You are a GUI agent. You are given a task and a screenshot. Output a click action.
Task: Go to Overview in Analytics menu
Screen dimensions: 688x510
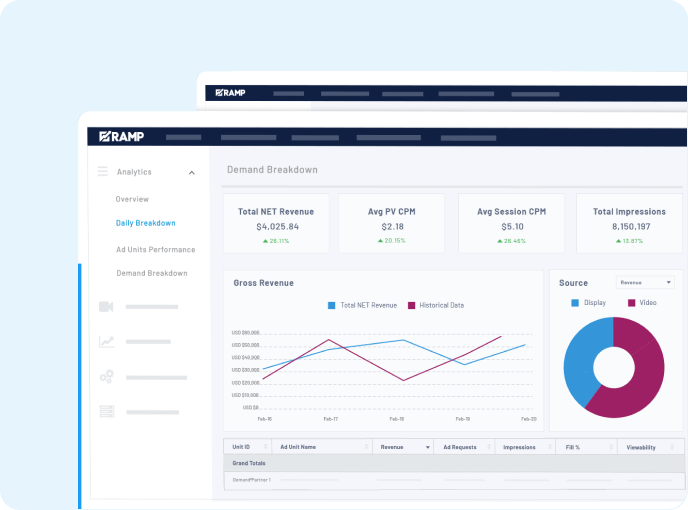coord(132,199)
